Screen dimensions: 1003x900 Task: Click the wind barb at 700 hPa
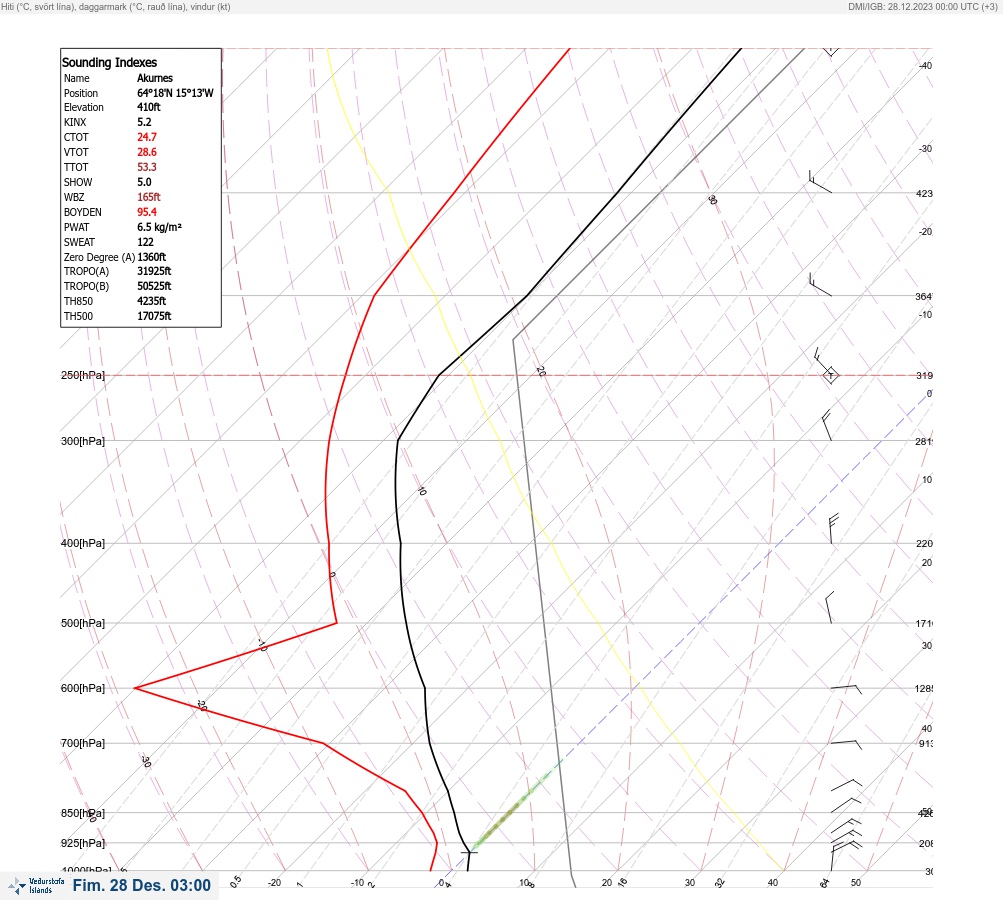[x=846, y=745]
